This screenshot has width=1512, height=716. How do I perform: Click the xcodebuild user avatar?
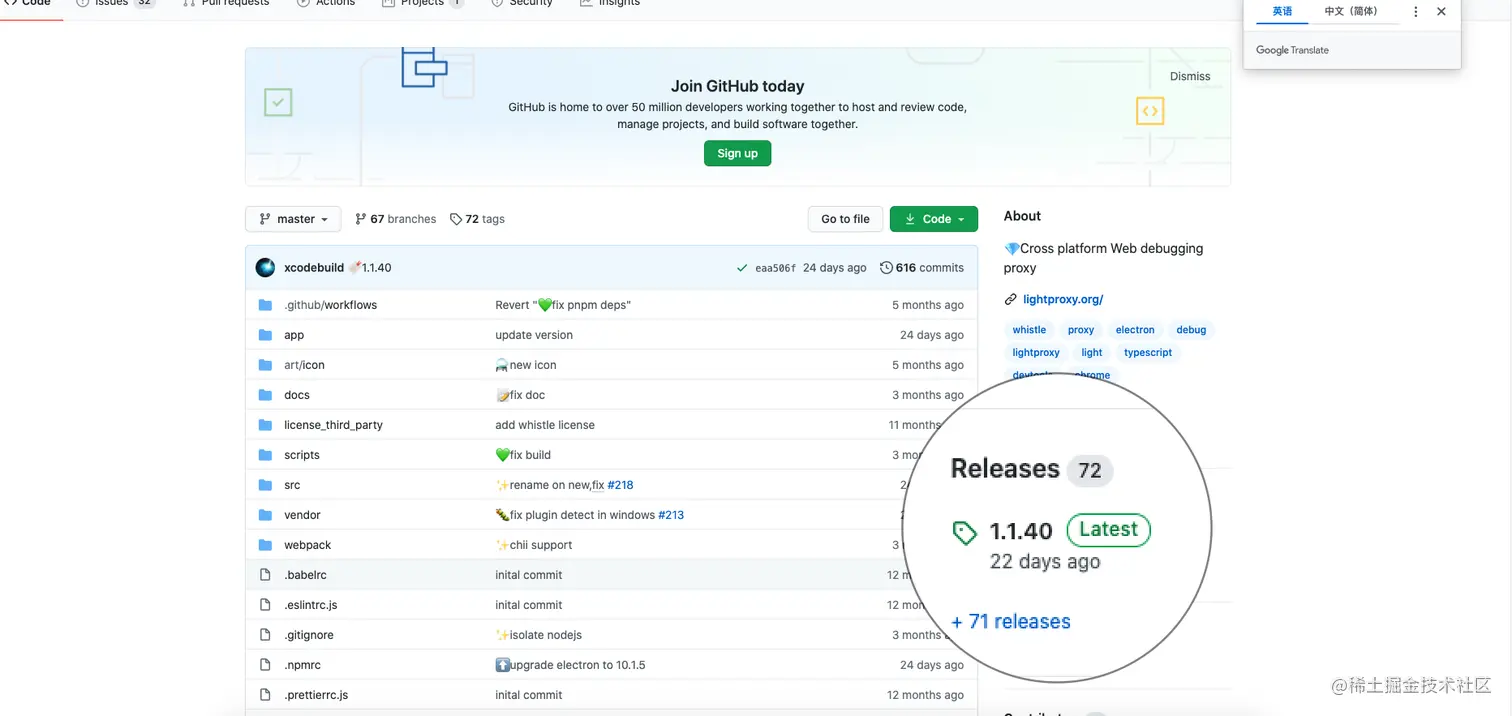click(x=265, y=268)
